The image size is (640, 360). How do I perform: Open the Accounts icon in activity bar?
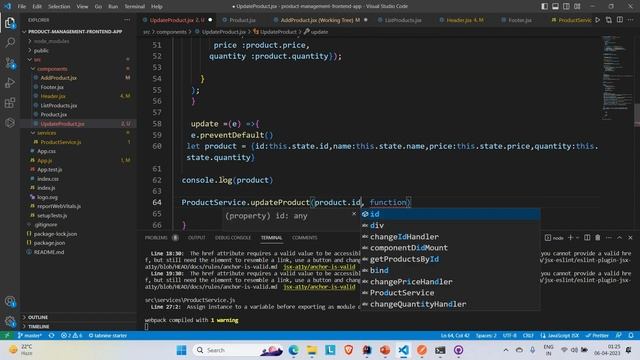point(10,302)
